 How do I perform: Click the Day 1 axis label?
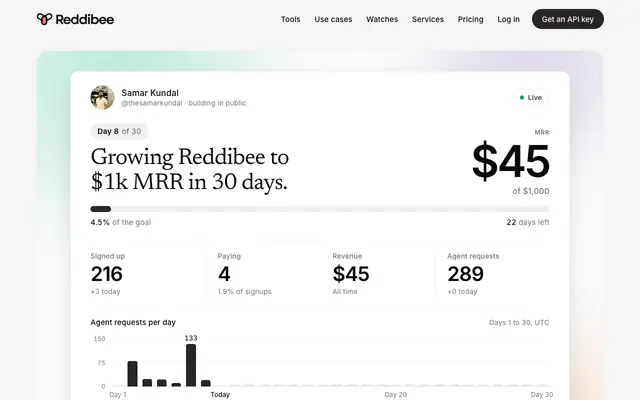pyautogui.click(x=118, y=394)
